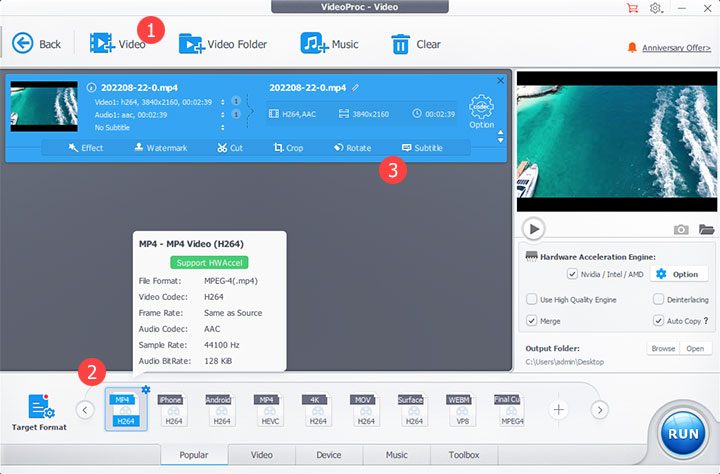Start conversion with RUN button

[x=683, y=434]
